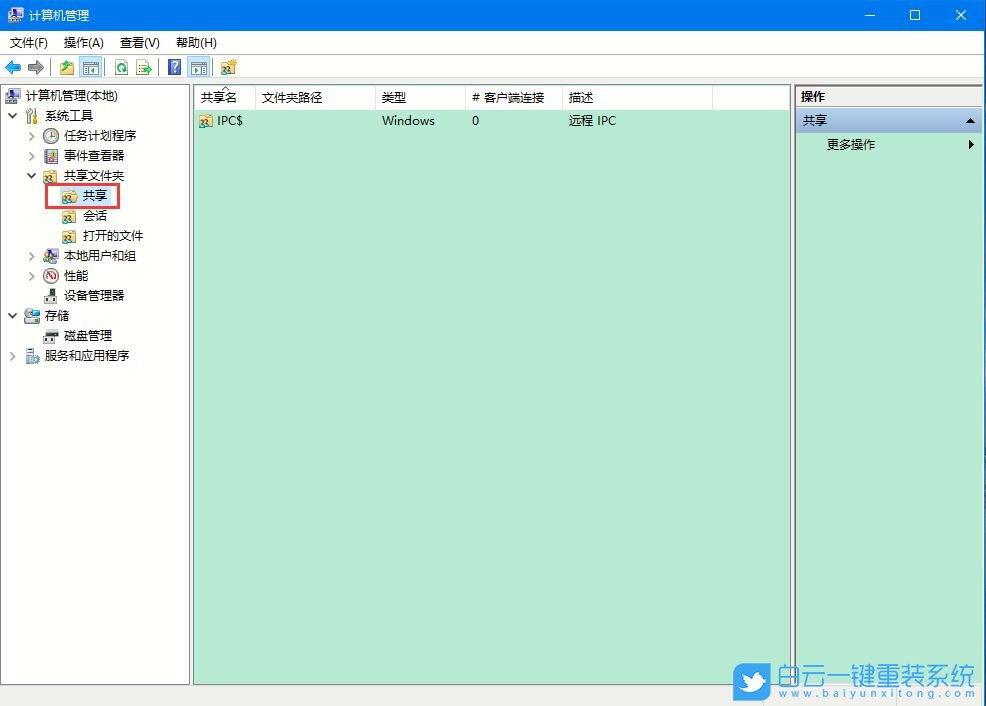Viewport: 986px width, 706px height.
Task: Click the blue Back arrow in toolbar
Action: click(13, 68)
